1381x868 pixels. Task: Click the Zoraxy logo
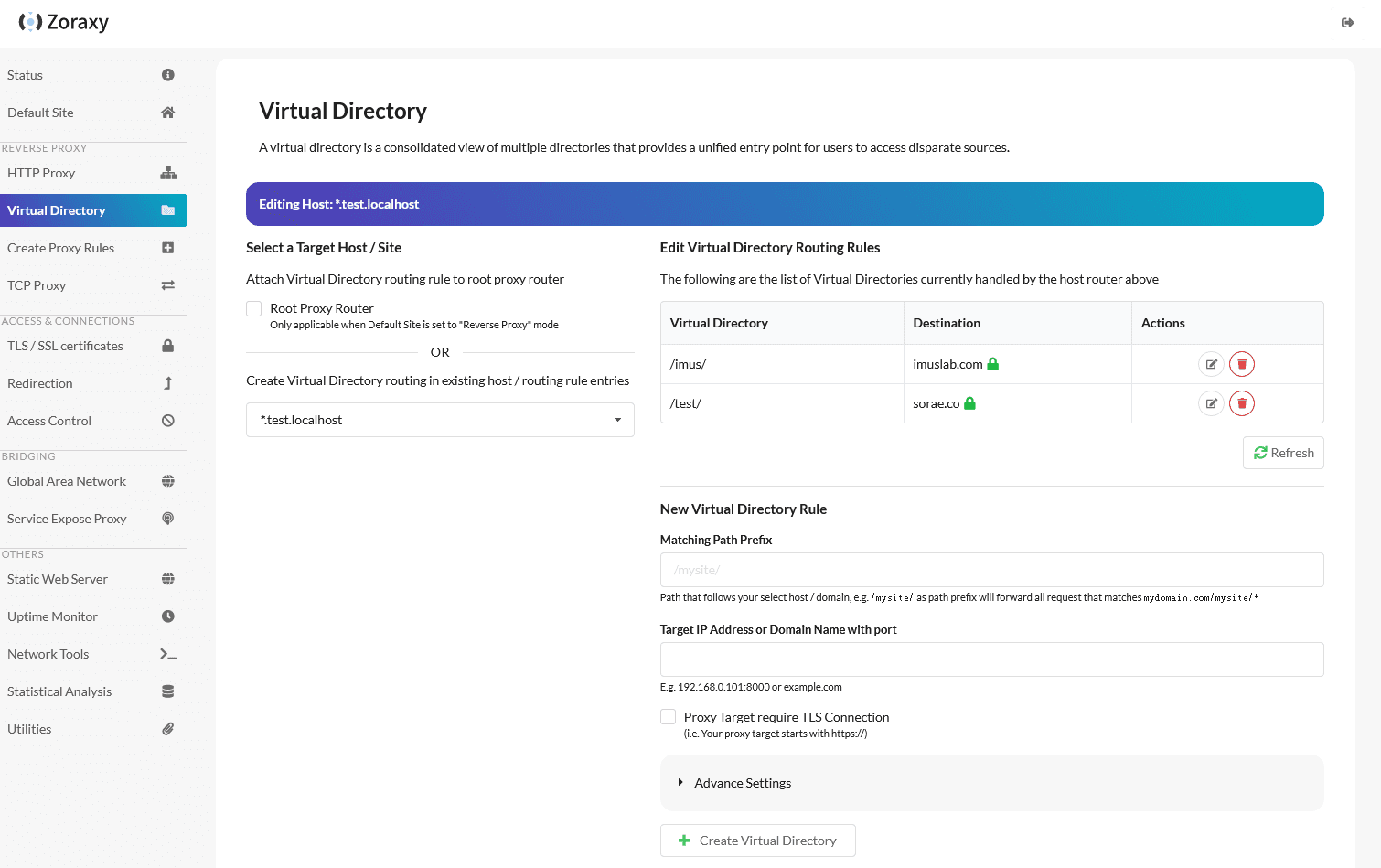tap(64, 22)
